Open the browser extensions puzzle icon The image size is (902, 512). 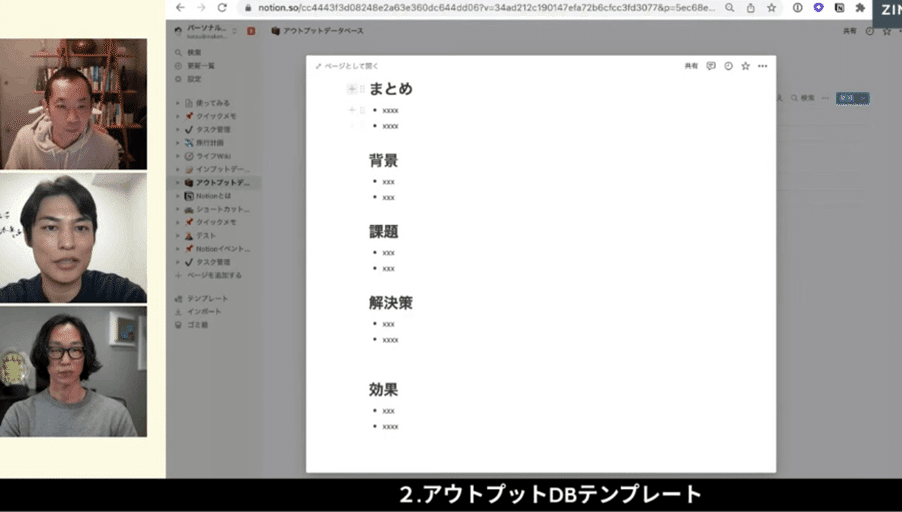859,8
